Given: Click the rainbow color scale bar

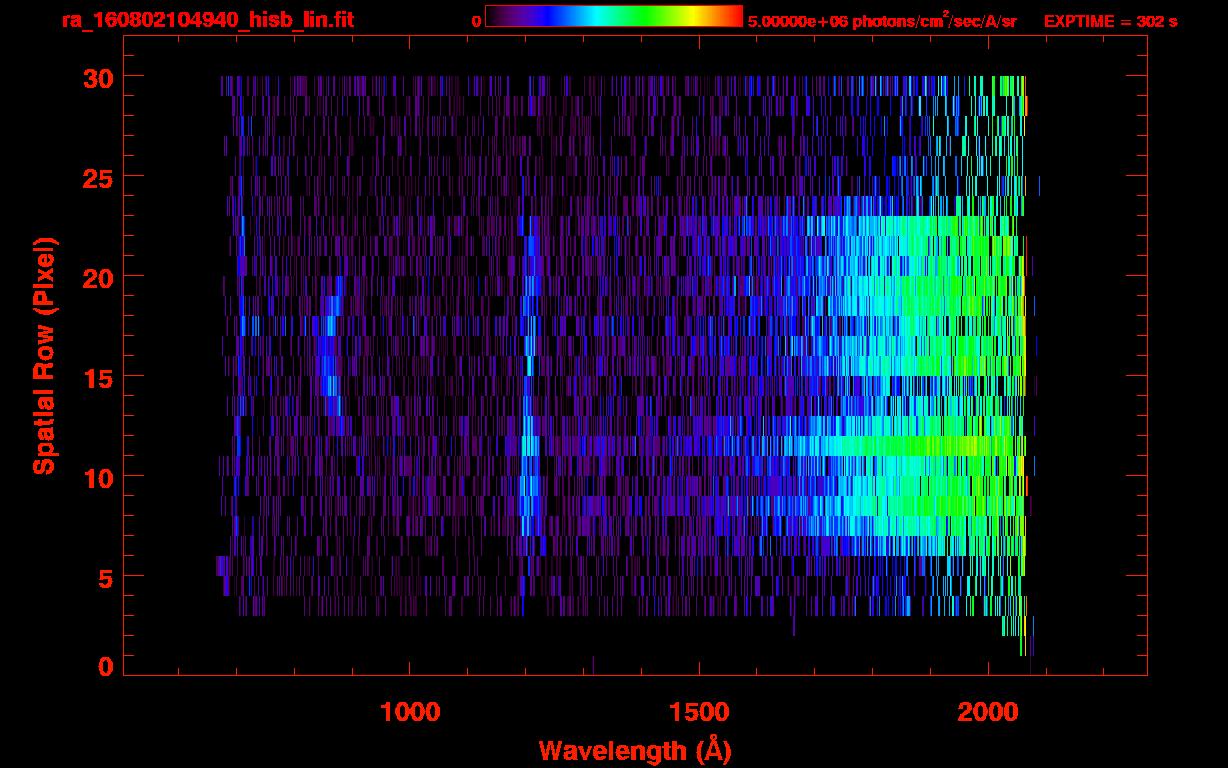Looking at the screenshot, I should tap(614, 16).
